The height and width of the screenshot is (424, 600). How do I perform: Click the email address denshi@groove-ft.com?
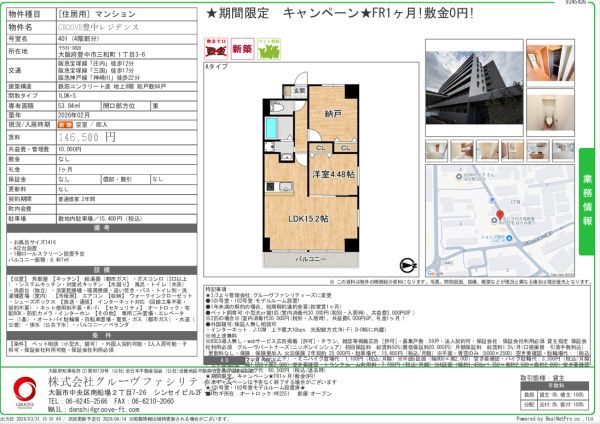coord(104,409)
